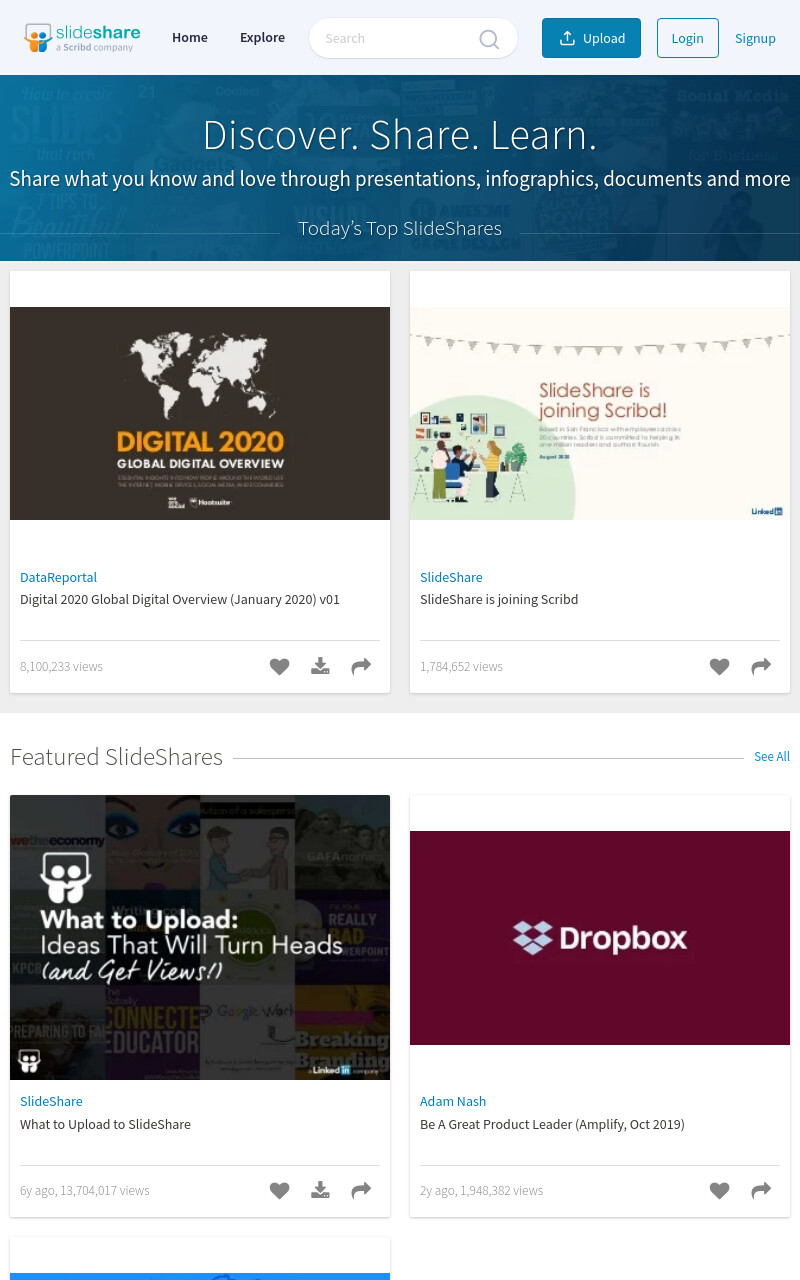This screenshot has height=1280, width=800.
Task: Open the Adam Nash author link
Action: coord(453,1101)
